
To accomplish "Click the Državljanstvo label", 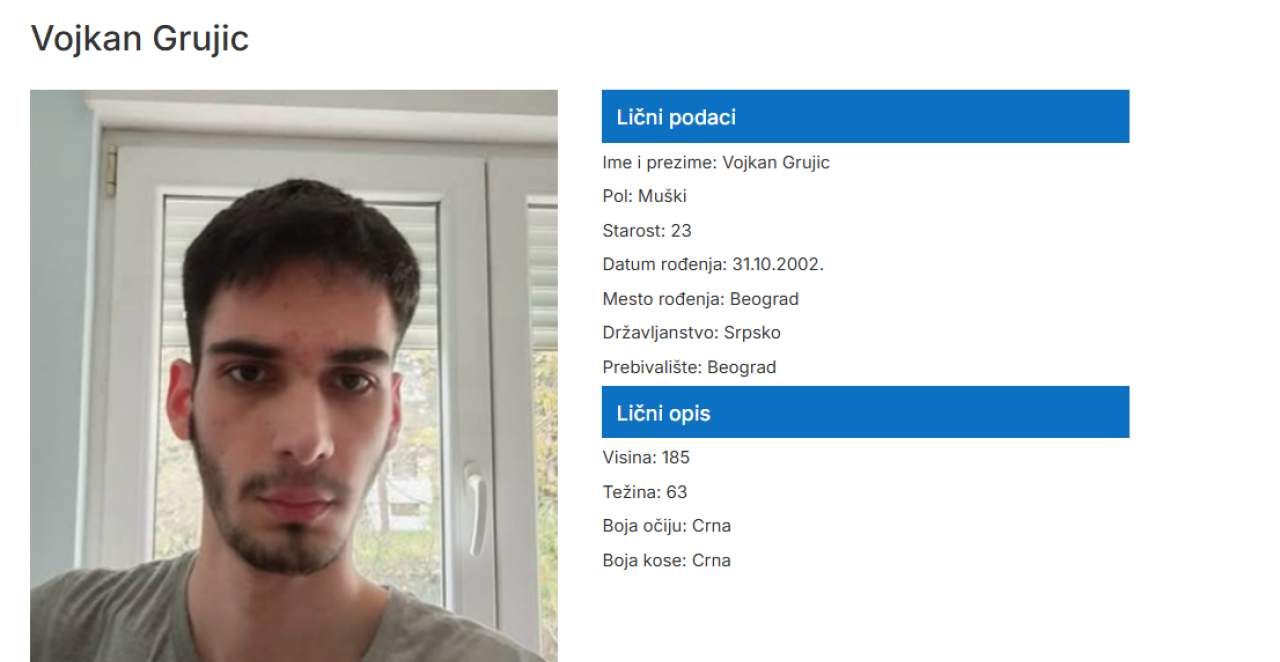I will click(661, 333).
